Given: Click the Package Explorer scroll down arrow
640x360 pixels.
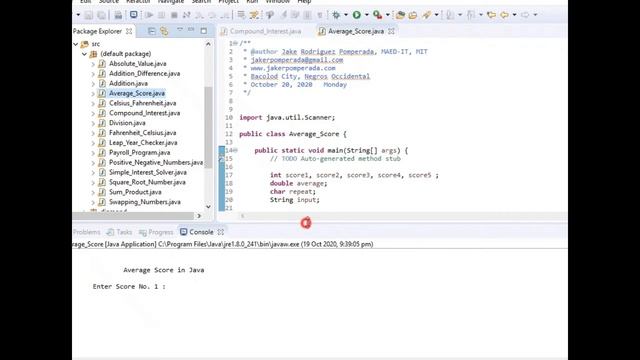Looking at the screenshot, I should [208, 207].
